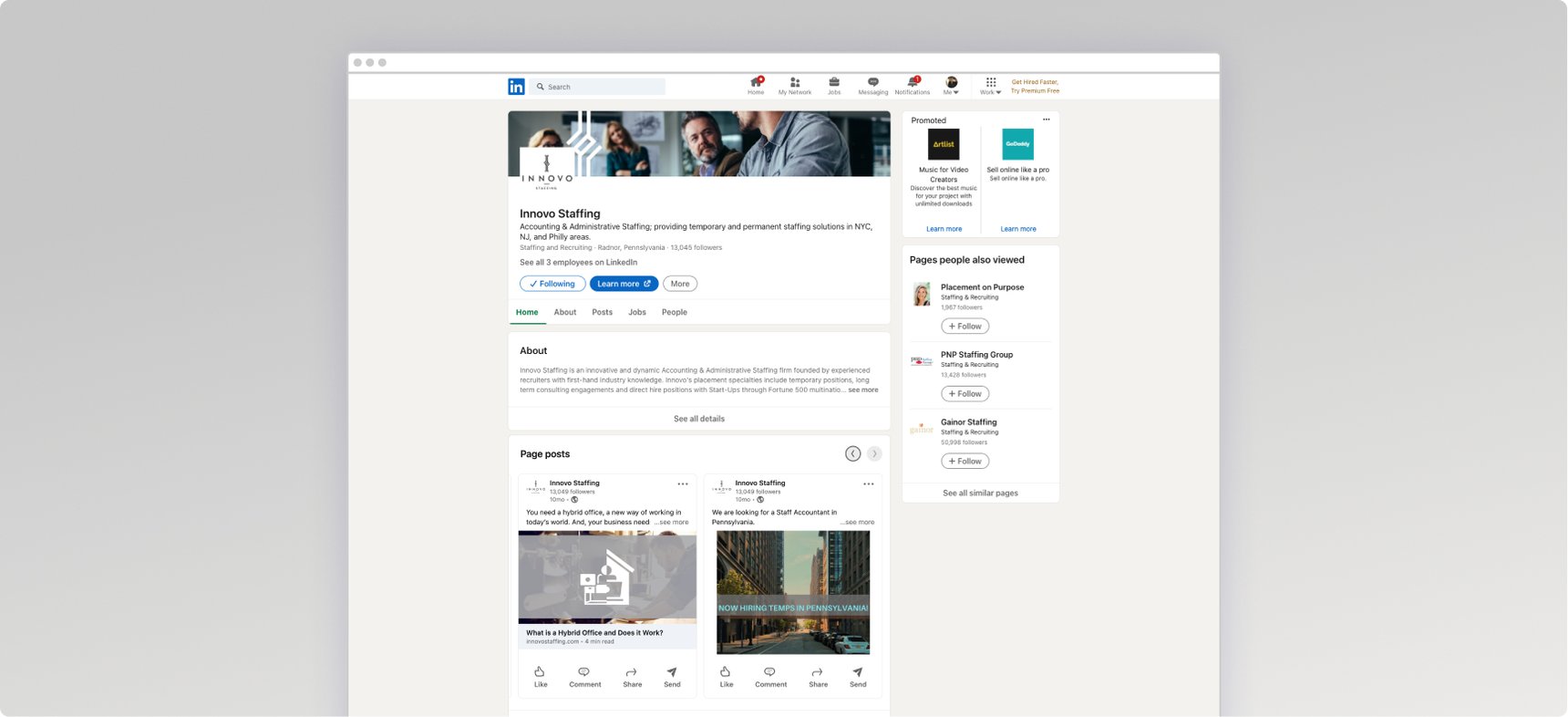Open options menu on Staff Accountant post

coord(869,484)
